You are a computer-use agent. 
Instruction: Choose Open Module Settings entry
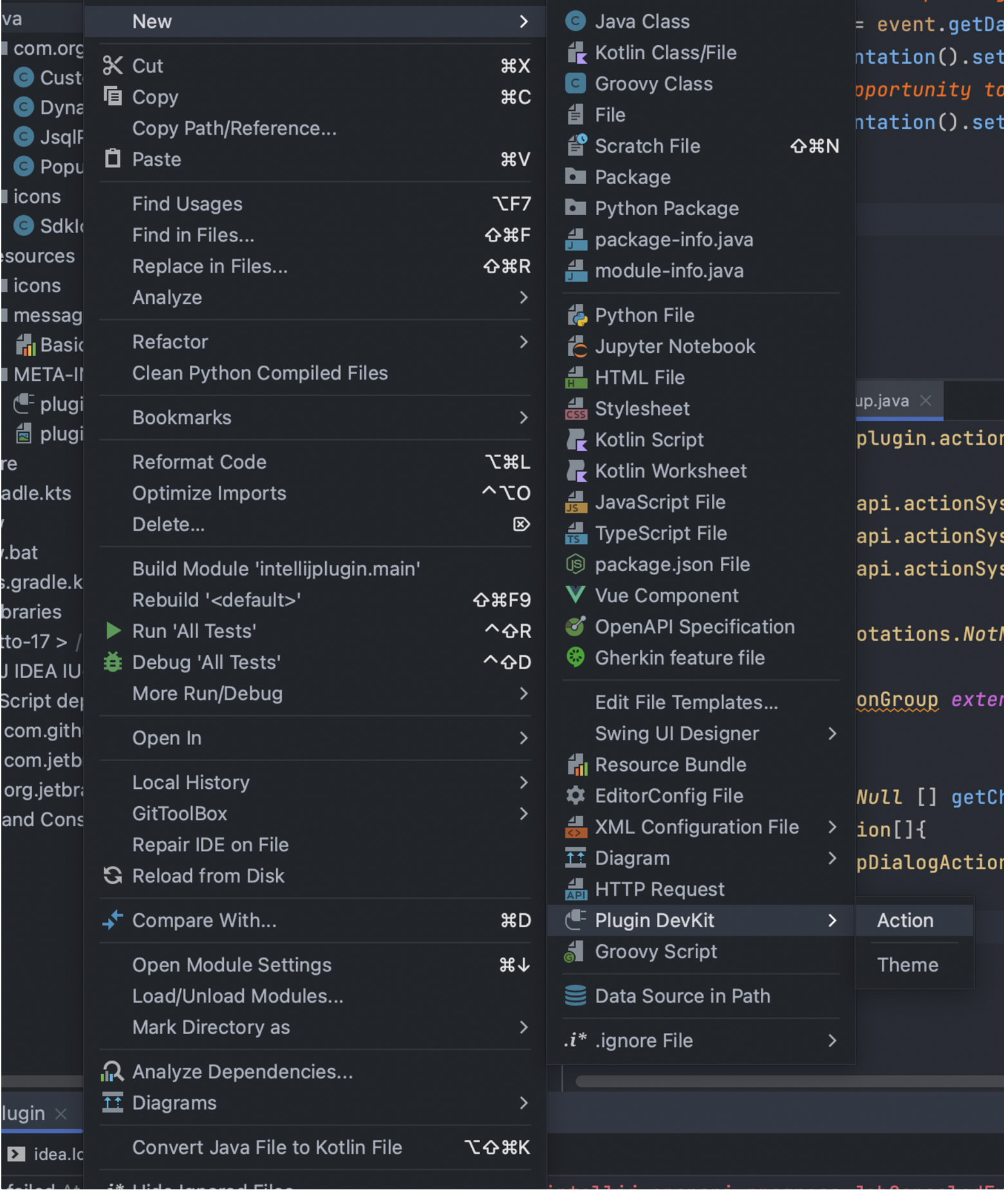[315, 965]
